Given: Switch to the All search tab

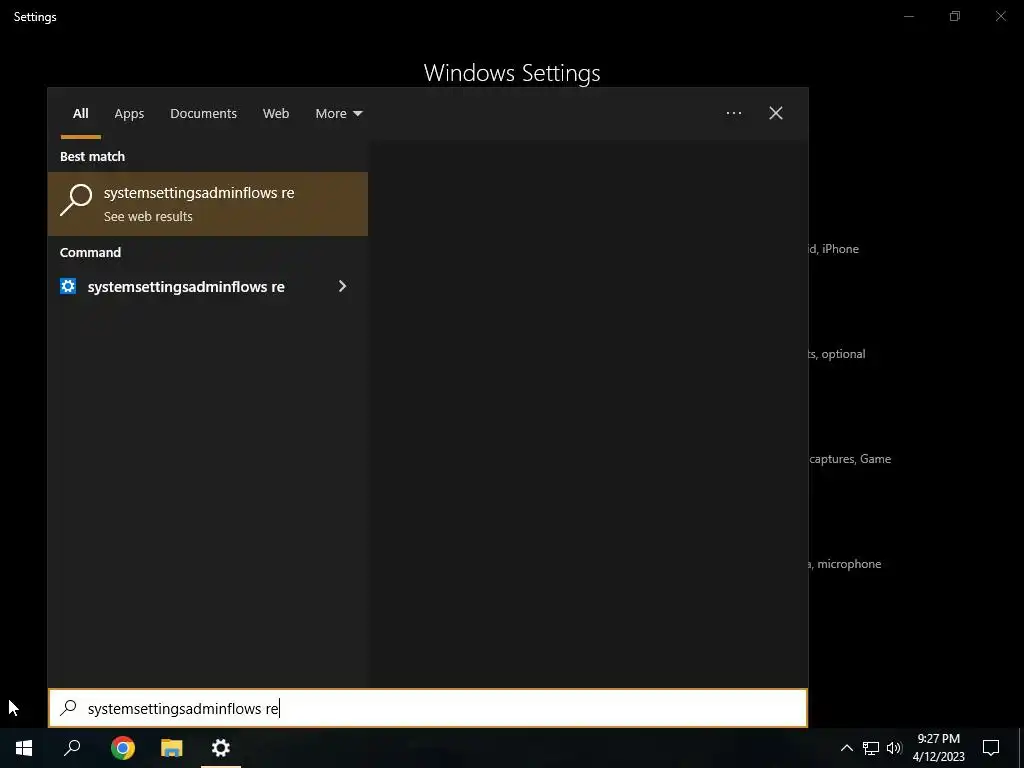Looking at the screenshot, I should point(80,114).
